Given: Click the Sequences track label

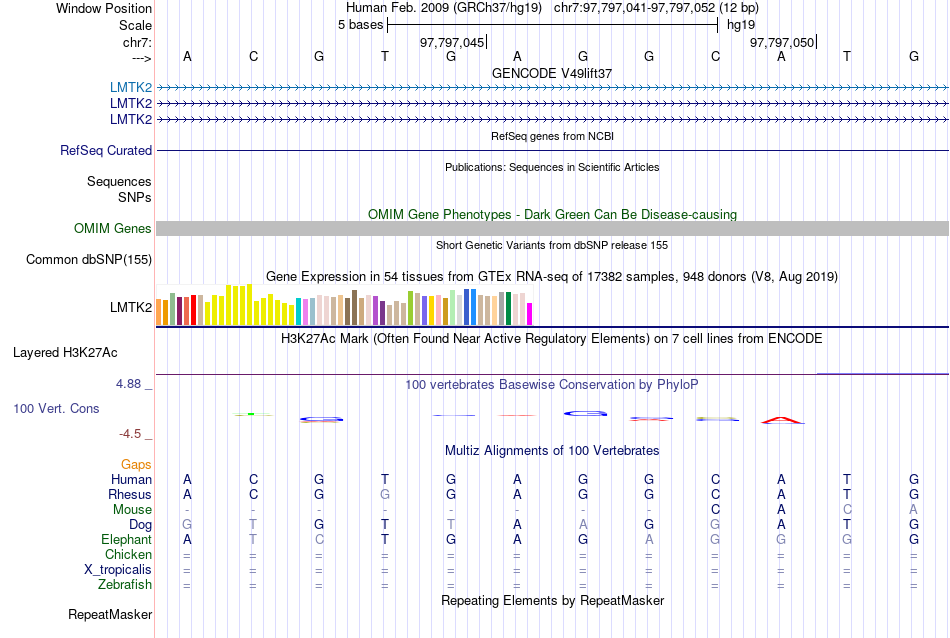Looking at the screenshot, I should (x=119, y=181).
